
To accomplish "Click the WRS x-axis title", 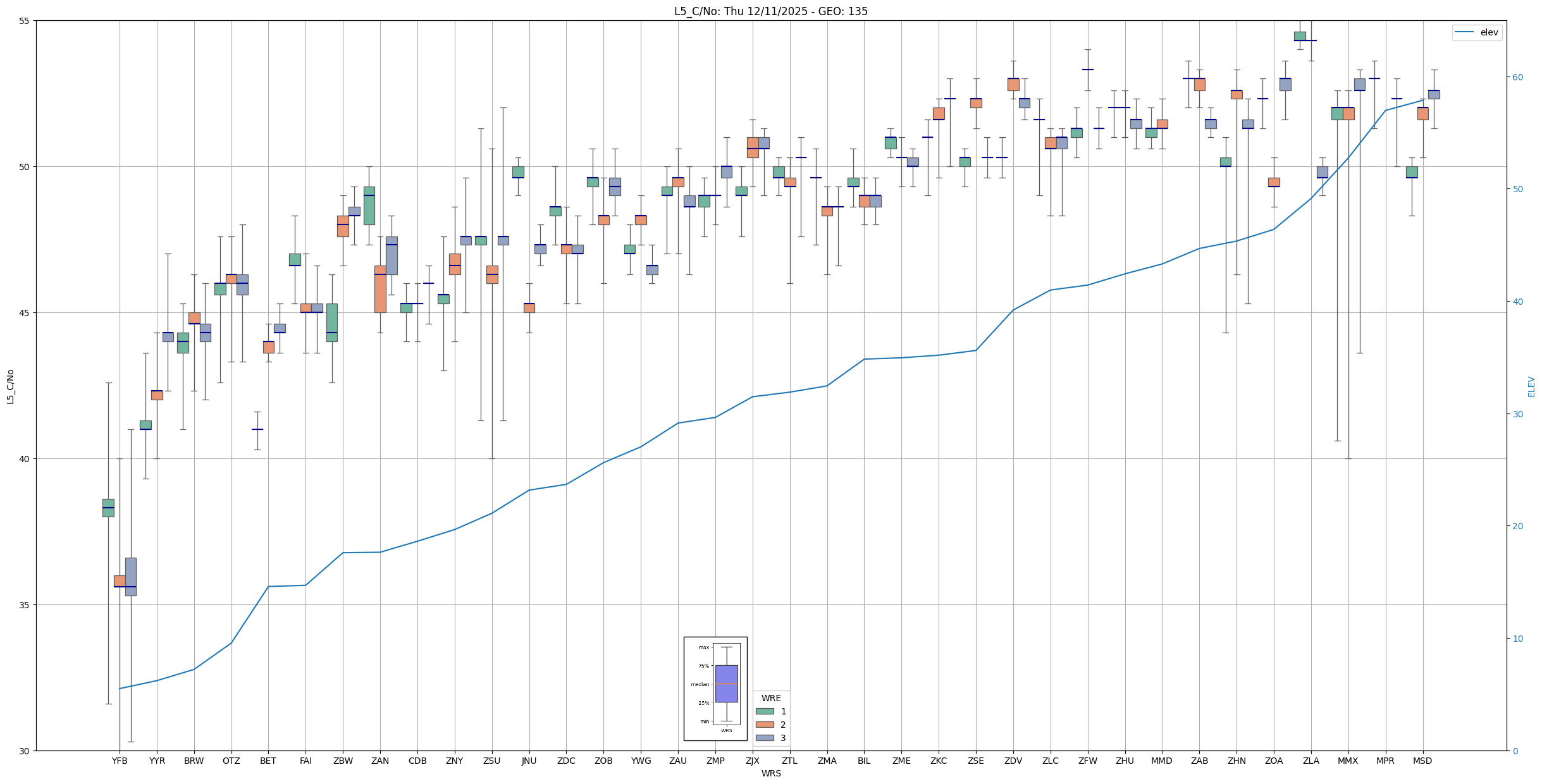I will [x=770, y=773].
